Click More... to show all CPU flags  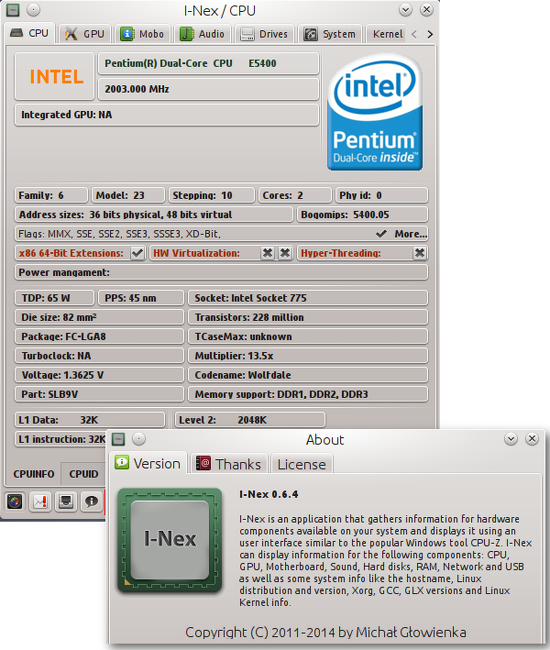point(410,234)
